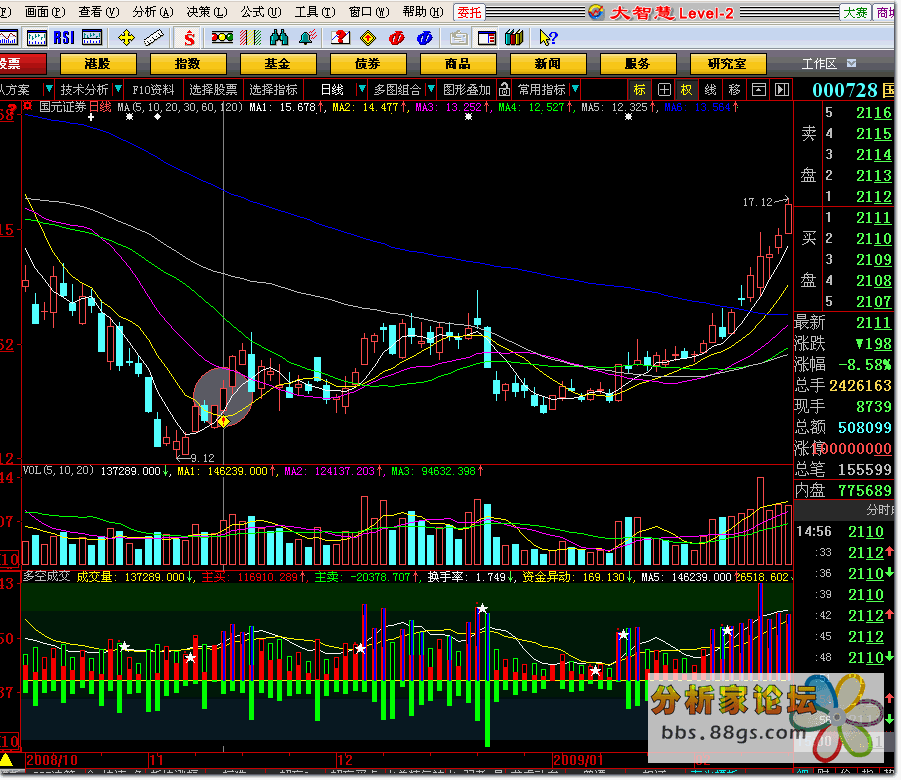Expand the 方案 scheme dropdown arrow
The image size is (901, 780).
pyautogui.click(x=48, y=89)
